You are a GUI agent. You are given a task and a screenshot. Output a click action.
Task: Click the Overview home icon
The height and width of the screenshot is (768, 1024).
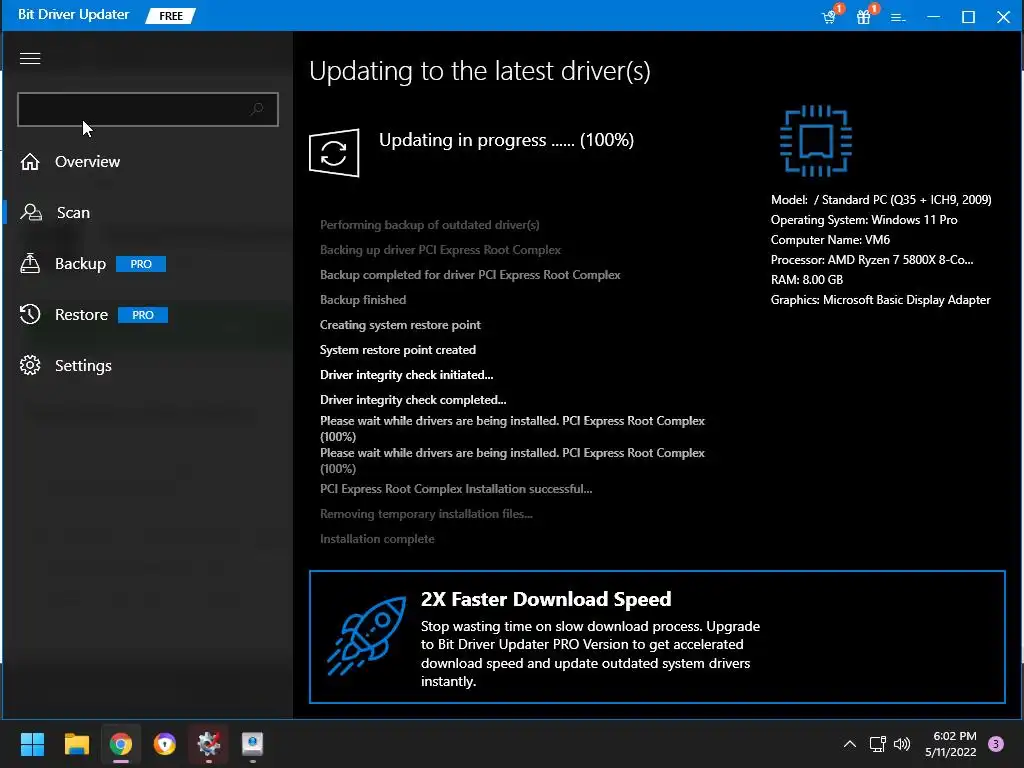click(30, 161)
